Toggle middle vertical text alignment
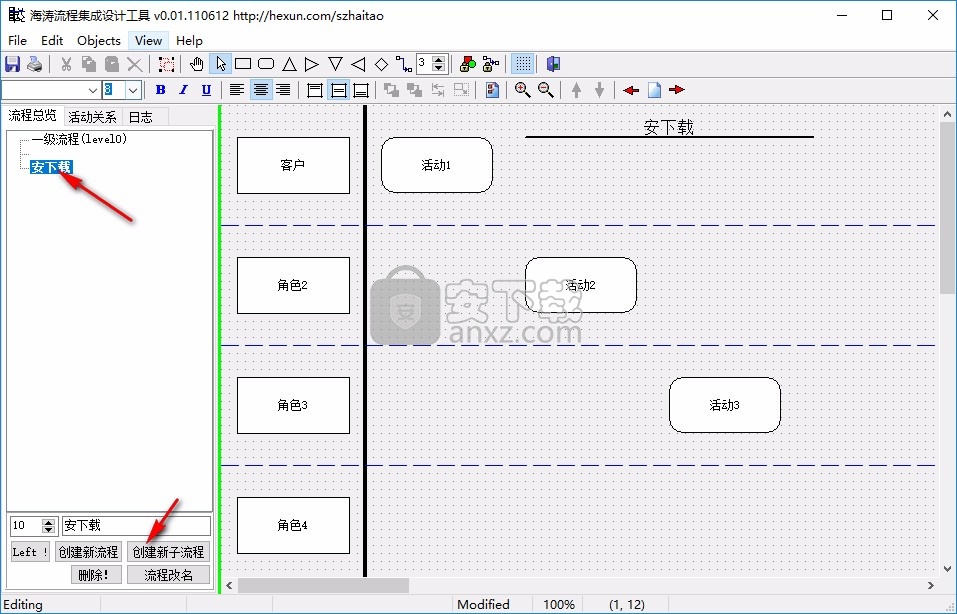The width and height of the screenshot is (957, 614). 338,90
